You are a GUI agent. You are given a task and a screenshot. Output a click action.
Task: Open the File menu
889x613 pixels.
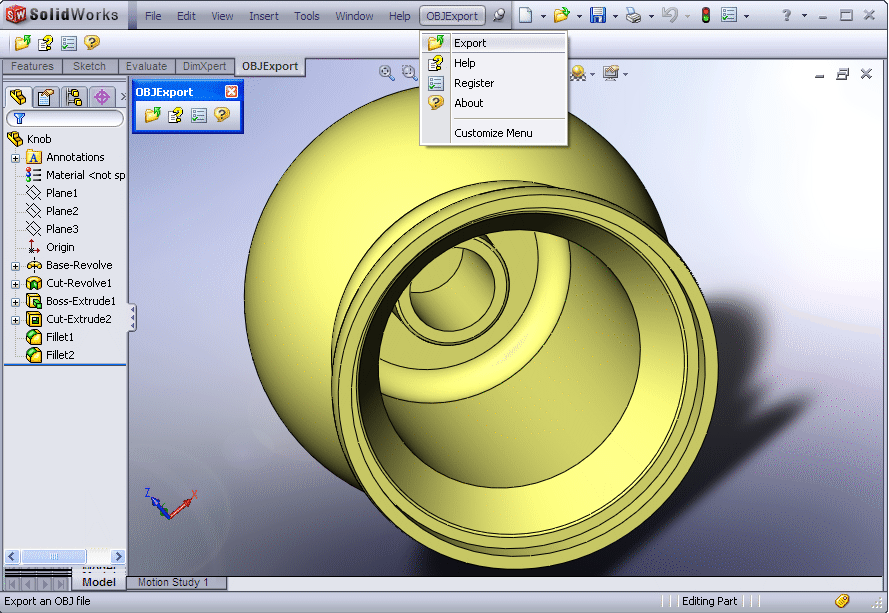click(x=153, y=16)
